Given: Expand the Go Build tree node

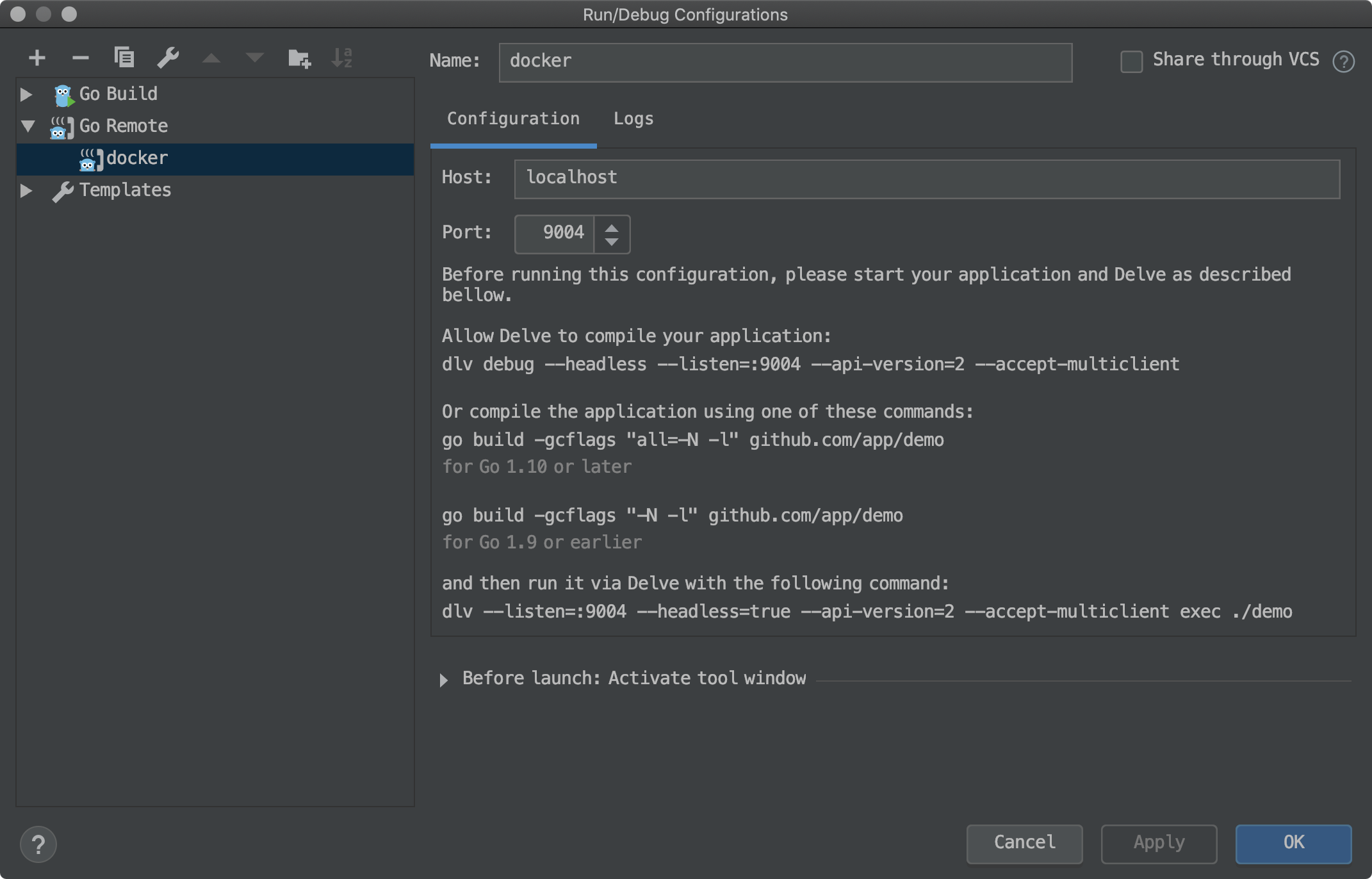Looking at the screenshot, I should click(26, 94).
